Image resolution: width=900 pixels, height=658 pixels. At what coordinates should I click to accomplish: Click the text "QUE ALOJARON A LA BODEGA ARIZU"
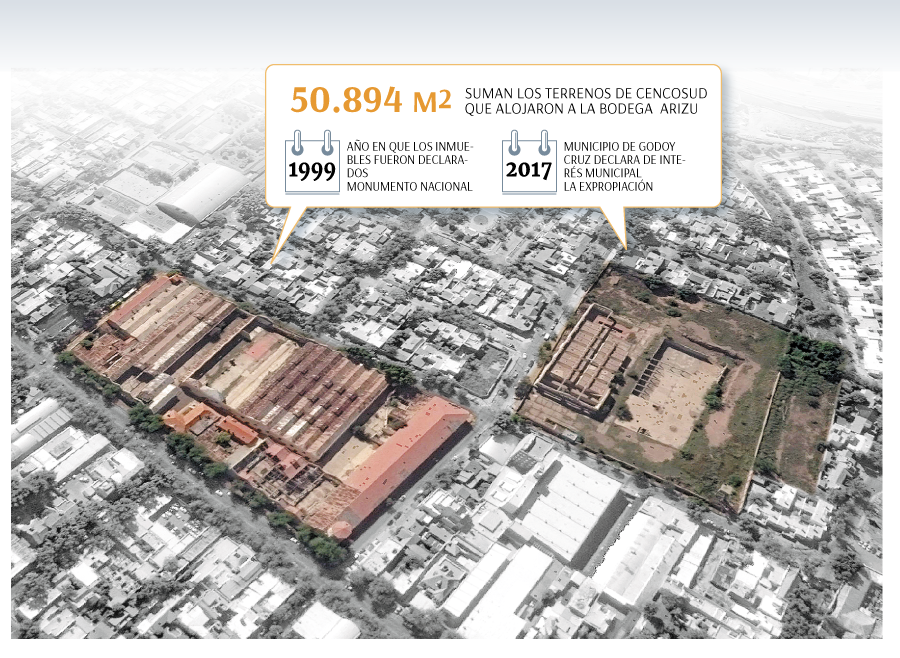pyautogui.click(x=581, y=109)
